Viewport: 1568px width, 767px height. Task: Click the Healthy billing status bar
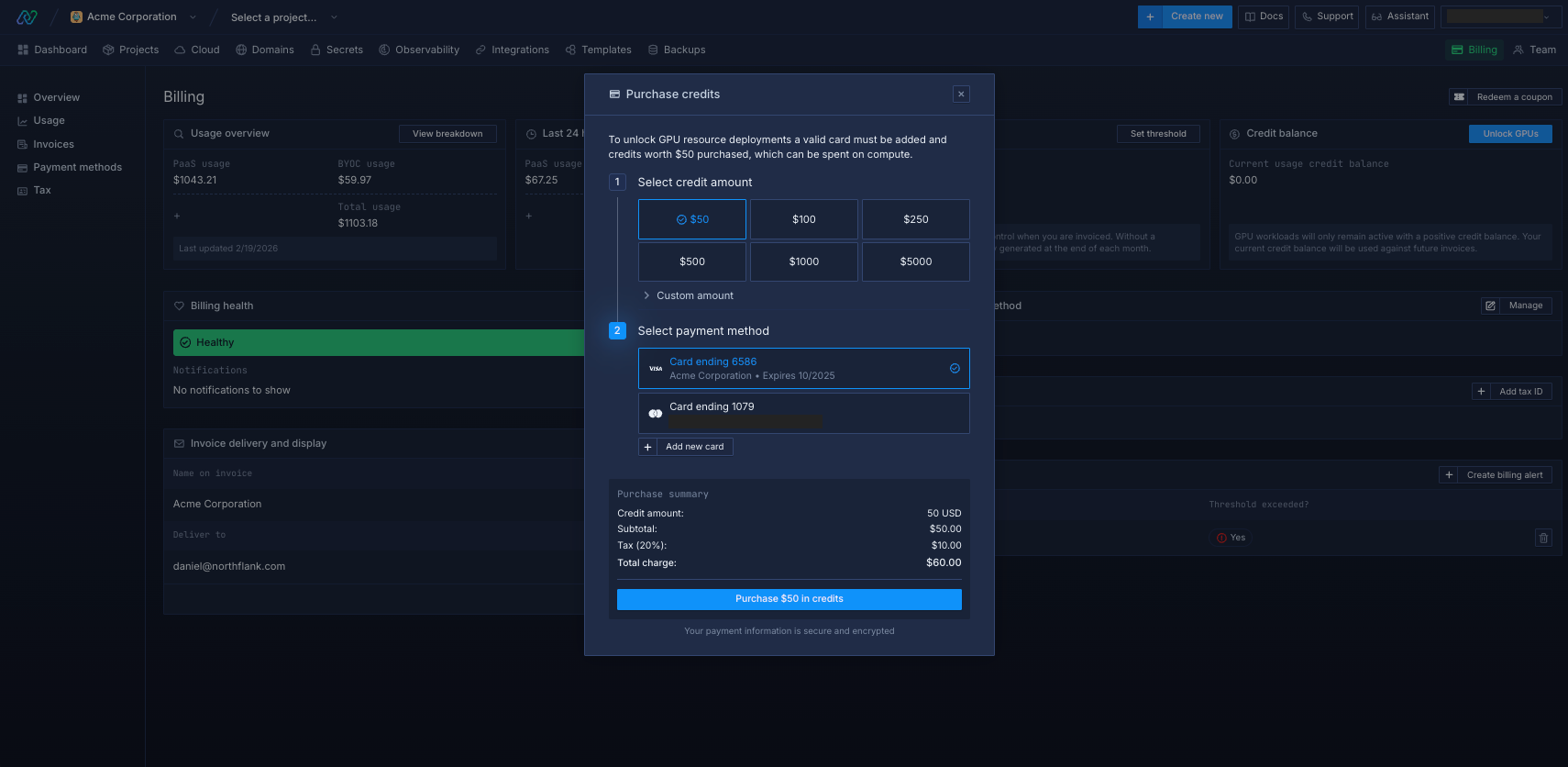(379, 342)
